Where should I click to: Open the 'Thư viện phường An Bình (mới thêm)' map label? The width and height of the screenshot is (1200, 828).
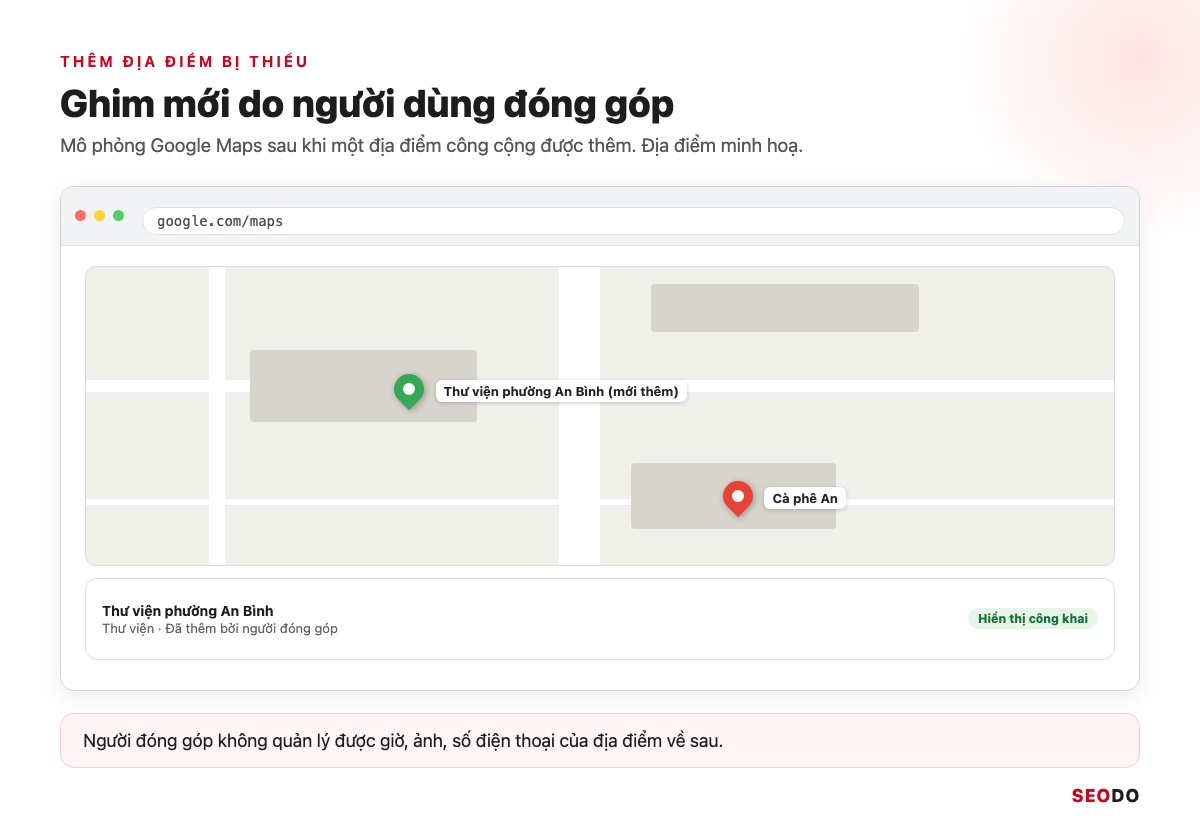pos(561,392)
